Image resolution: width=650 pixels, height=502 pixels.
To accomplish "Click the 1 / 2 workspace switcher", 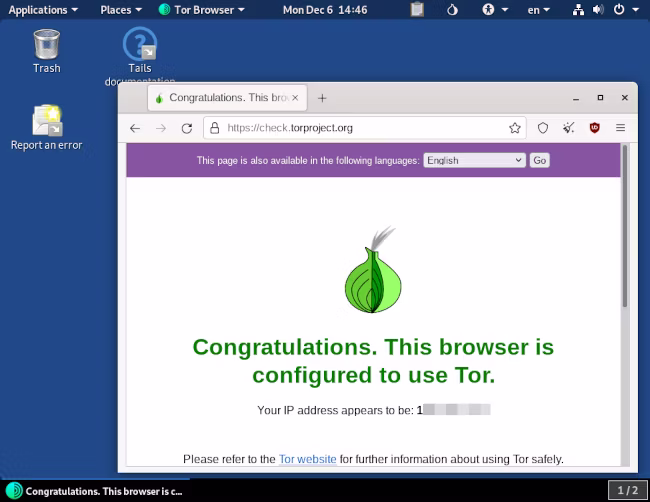I will tap(628, 490).
